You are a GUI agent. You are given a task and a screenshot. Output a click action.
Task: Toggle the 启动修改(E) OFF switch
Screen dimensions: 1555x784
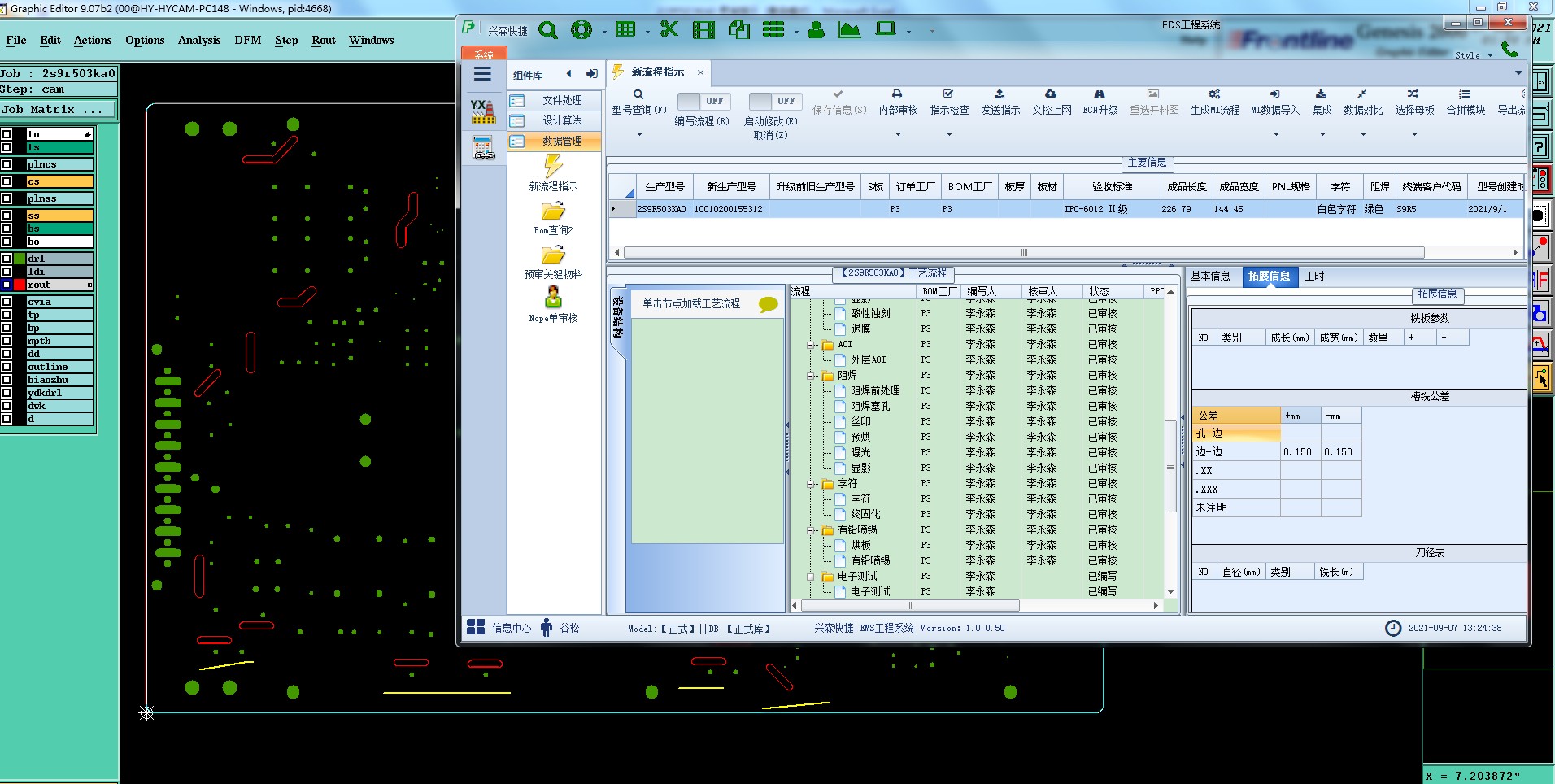tap(774, 101)
